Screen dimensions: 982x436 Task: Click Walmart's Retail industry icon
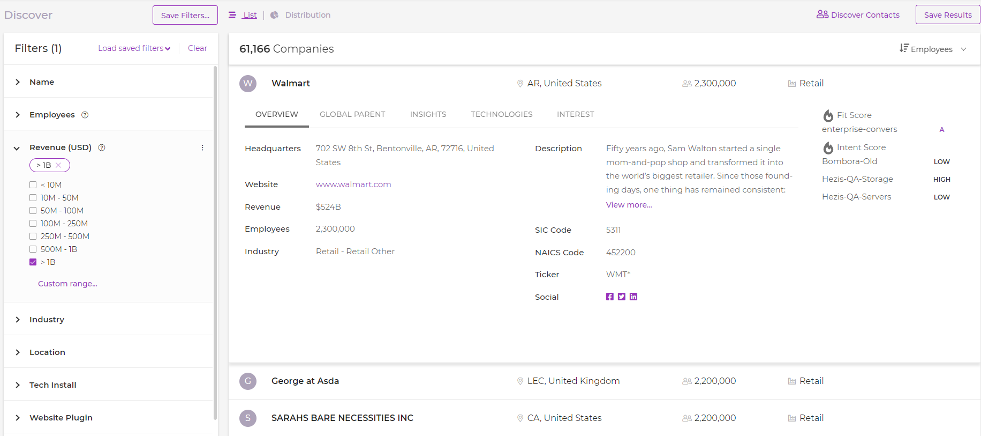pos(792,83)
